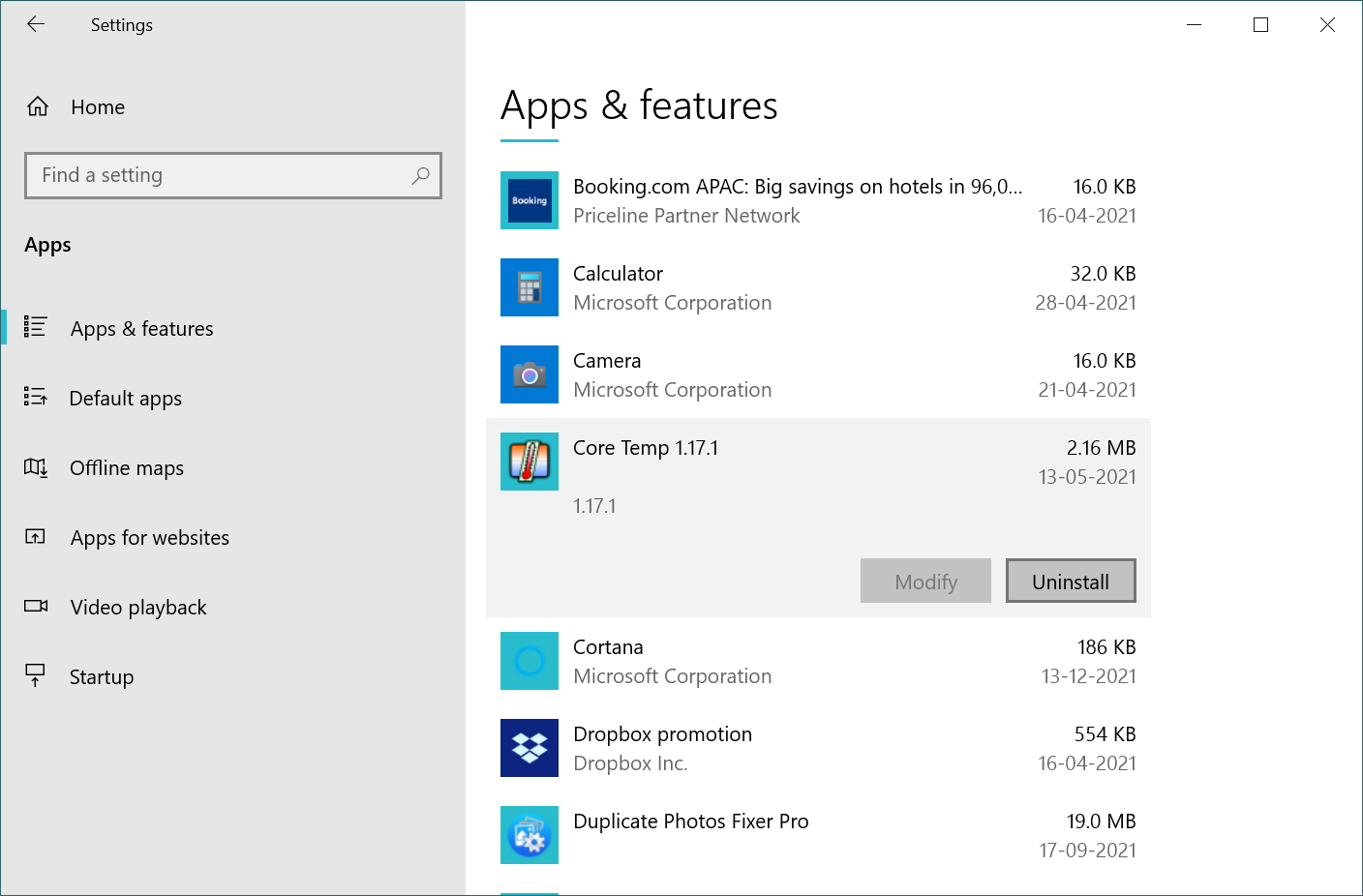Click the 13-05-2021 install date

1087,477
